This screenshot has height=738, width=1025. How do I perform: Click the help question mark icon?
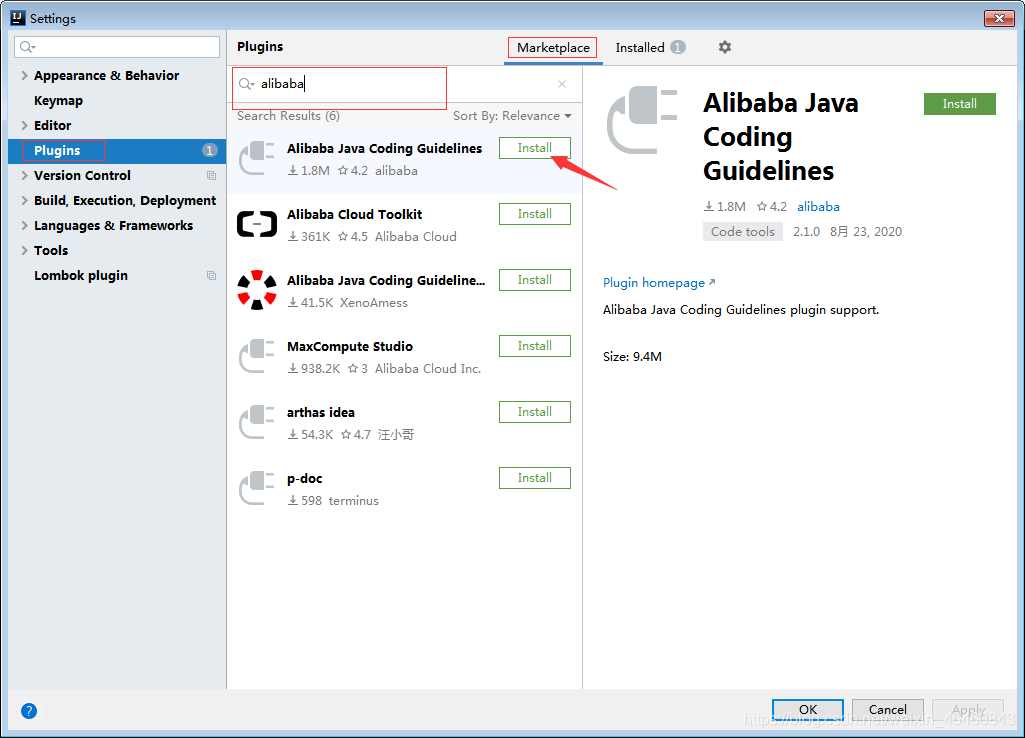[x=28, y=710]
